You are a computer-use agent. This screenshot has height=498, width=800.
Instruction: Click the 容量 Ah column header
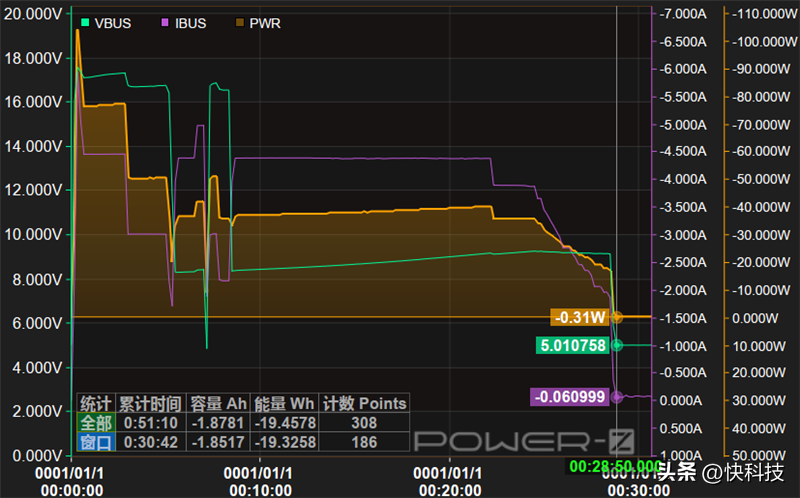point(218,404)
